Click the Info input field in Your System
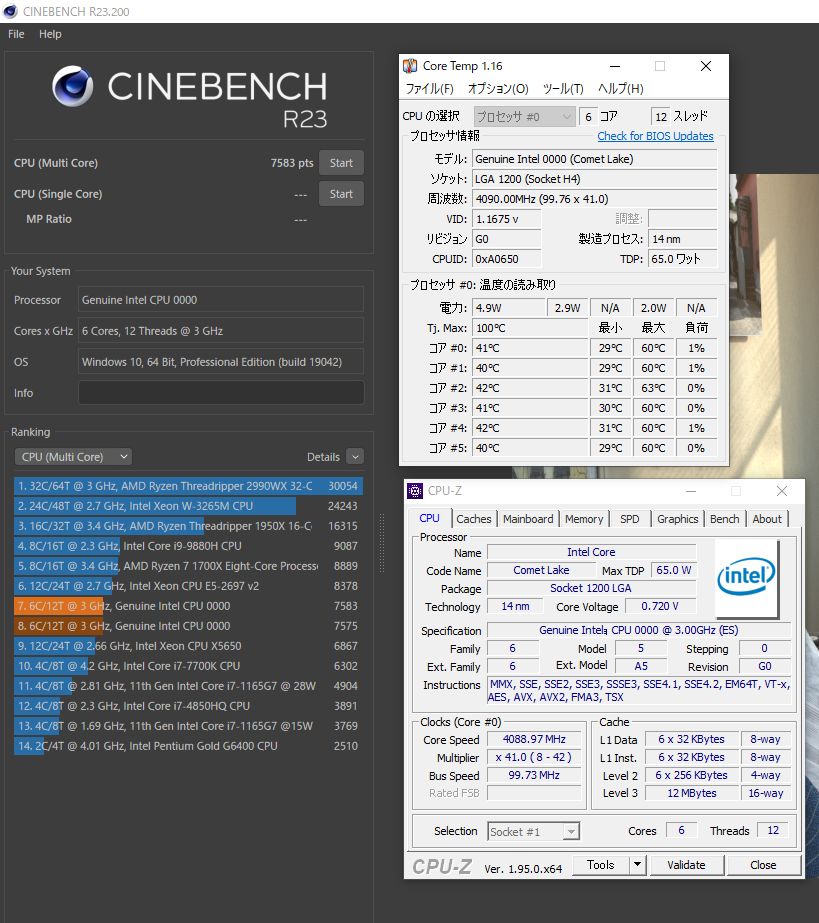This screenshot has height=923, width=819. point(221,393)
